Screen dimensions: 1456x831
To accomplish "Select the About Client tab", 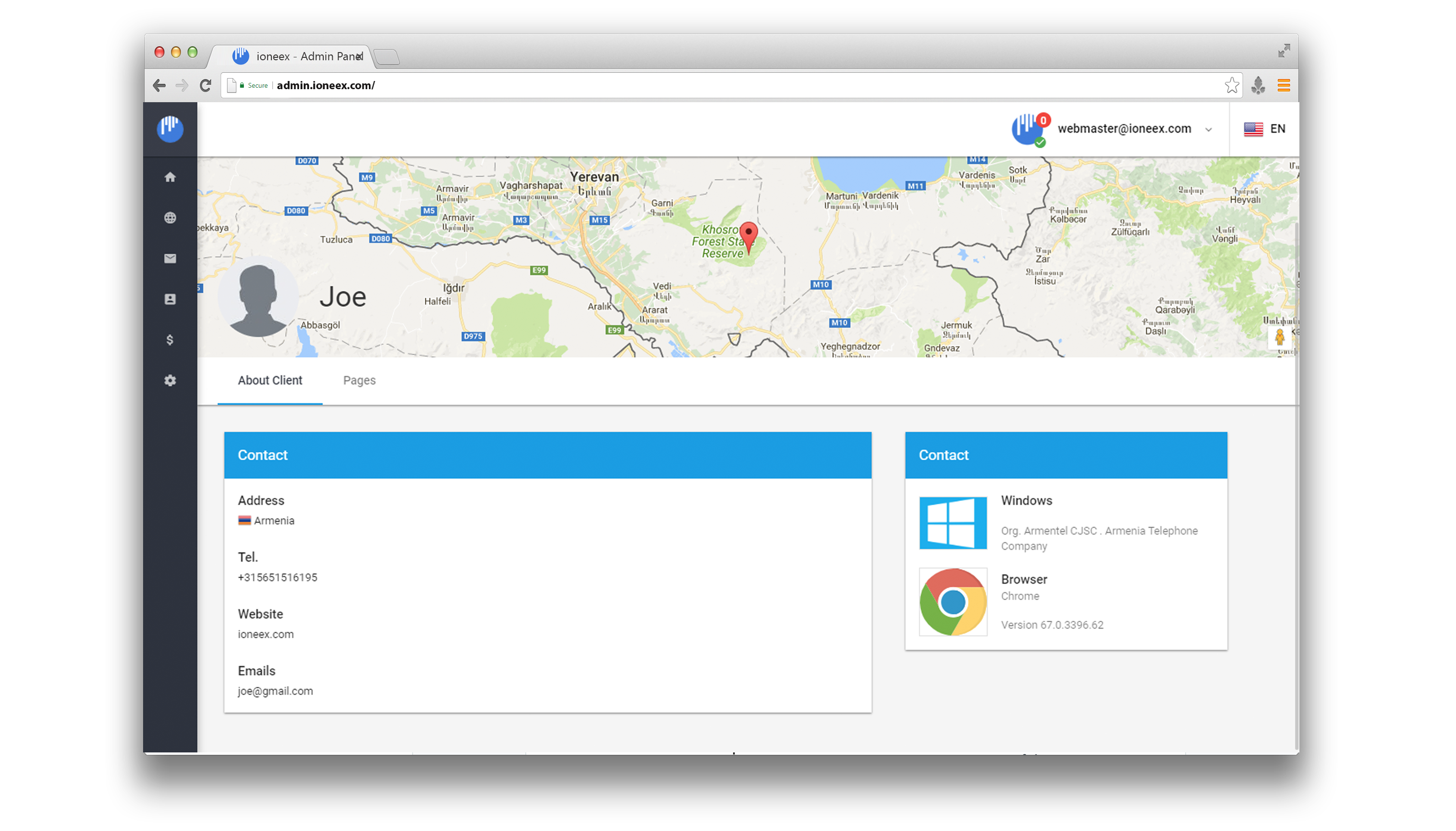I will click(x=270, y=381).
